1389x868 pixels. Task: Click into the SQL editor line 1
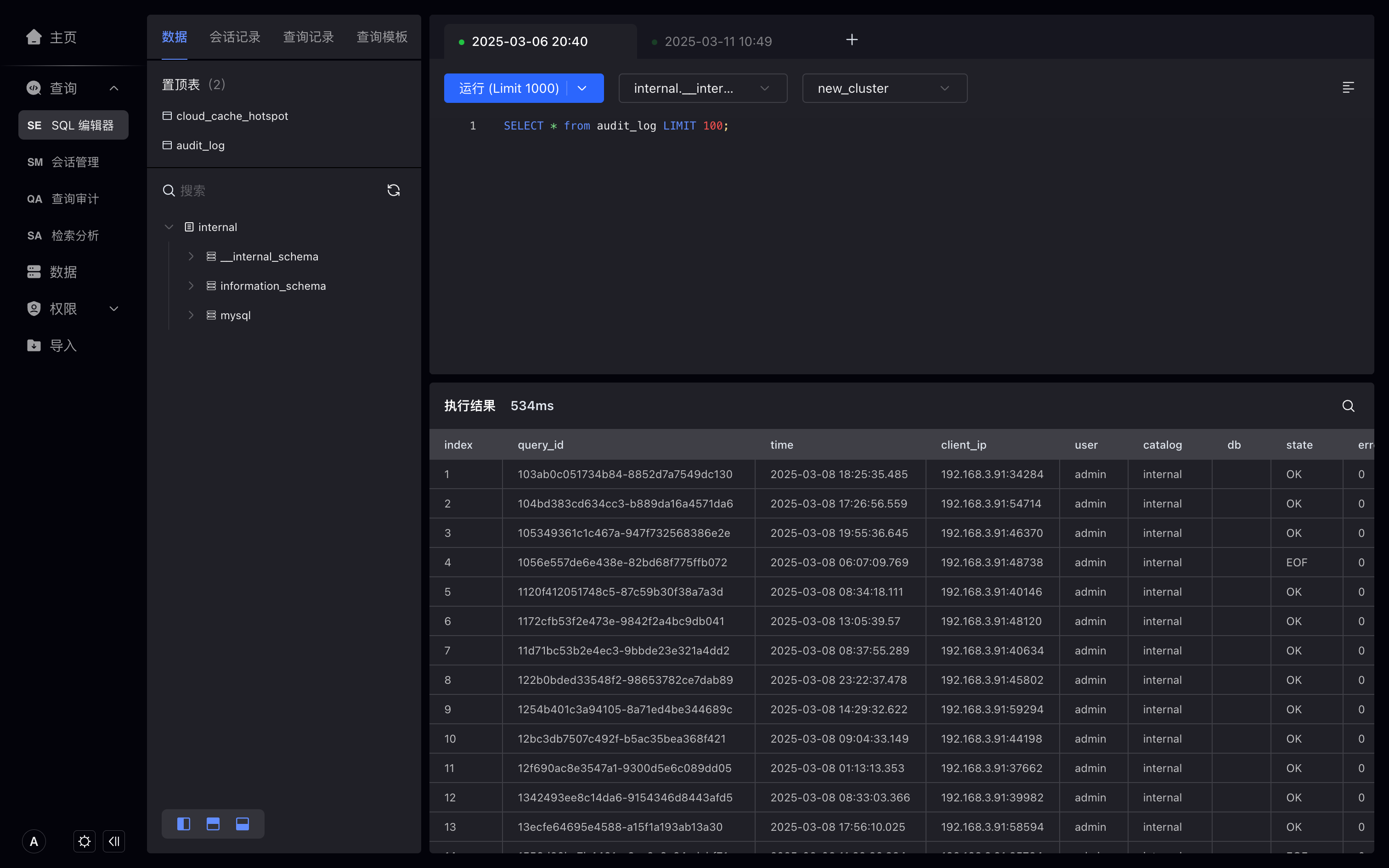(x=616, y=126)
